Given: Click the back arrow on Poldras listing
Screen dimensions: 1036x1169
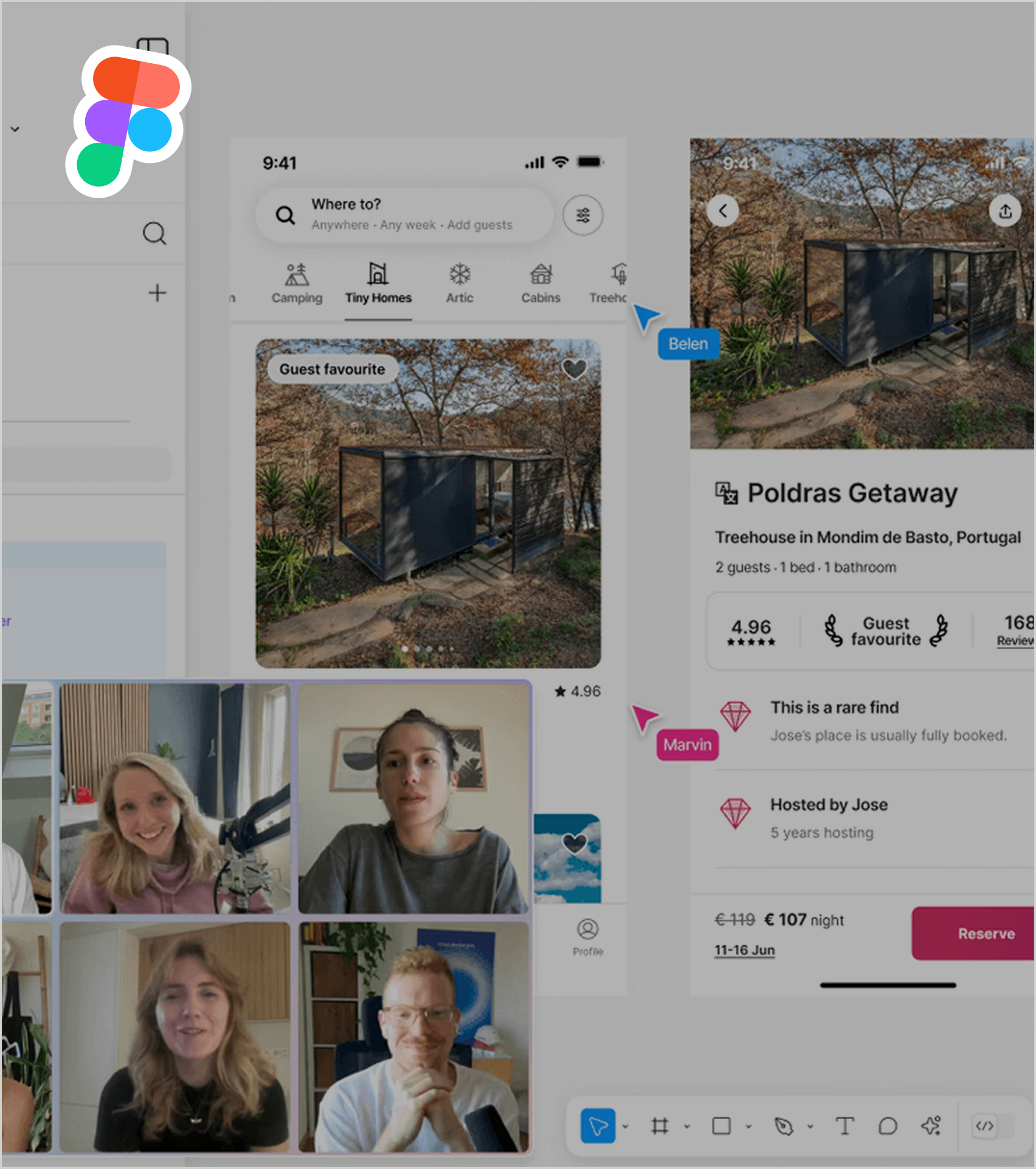Looking at the screenshot, I should tap(723, 211).
